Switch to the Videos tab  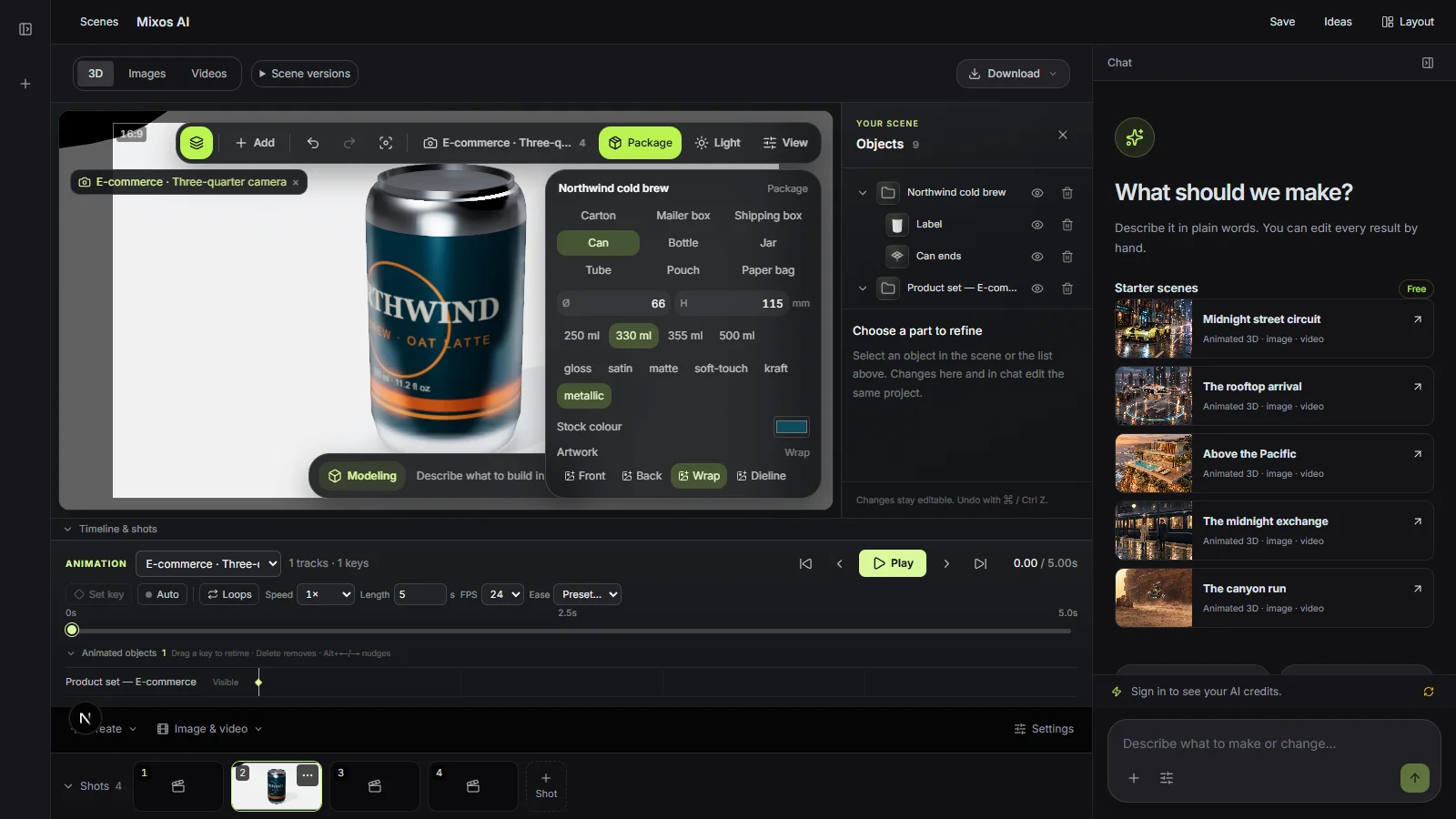tap(208, 74)
